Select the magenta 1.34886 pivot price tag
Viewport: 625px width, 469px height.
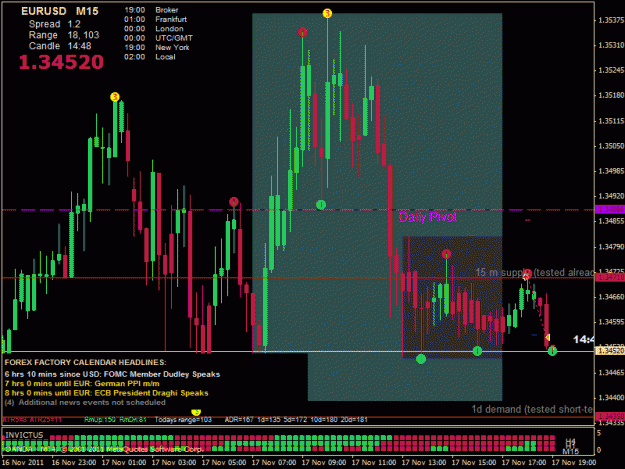pyautogui.click(x=609, y=209)
